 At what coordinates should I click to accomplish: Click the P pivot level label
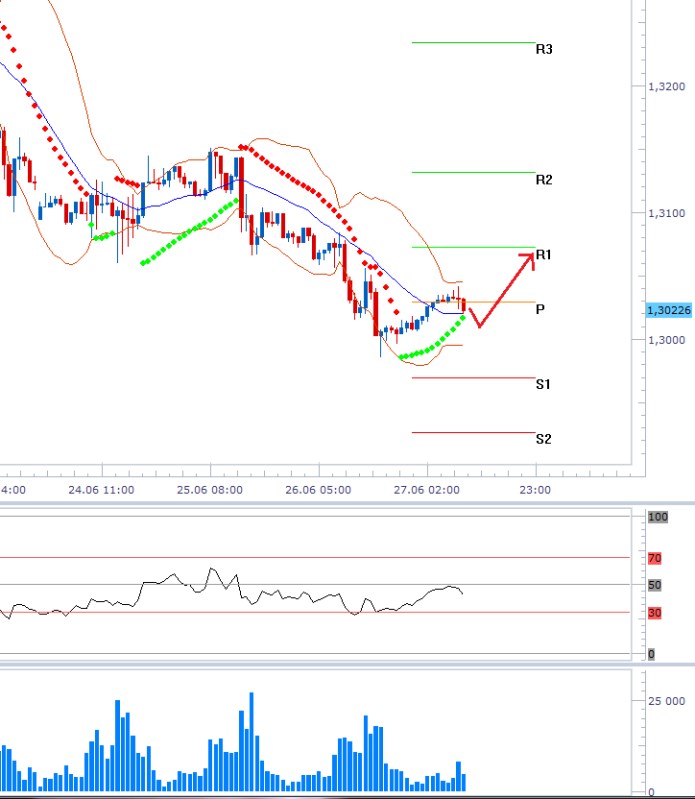(x=540, y=309)
